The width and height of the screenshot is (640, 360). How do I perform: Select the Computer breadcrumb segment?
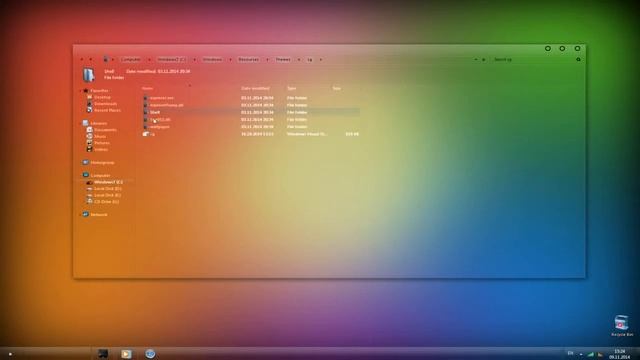point(131,60)
